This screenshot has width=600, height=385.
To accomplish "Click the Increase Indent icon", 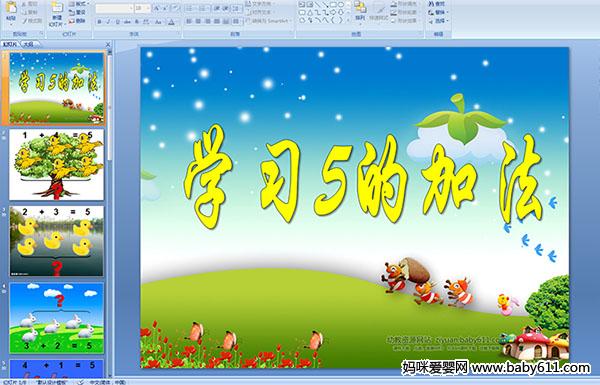I will point(226,8).
